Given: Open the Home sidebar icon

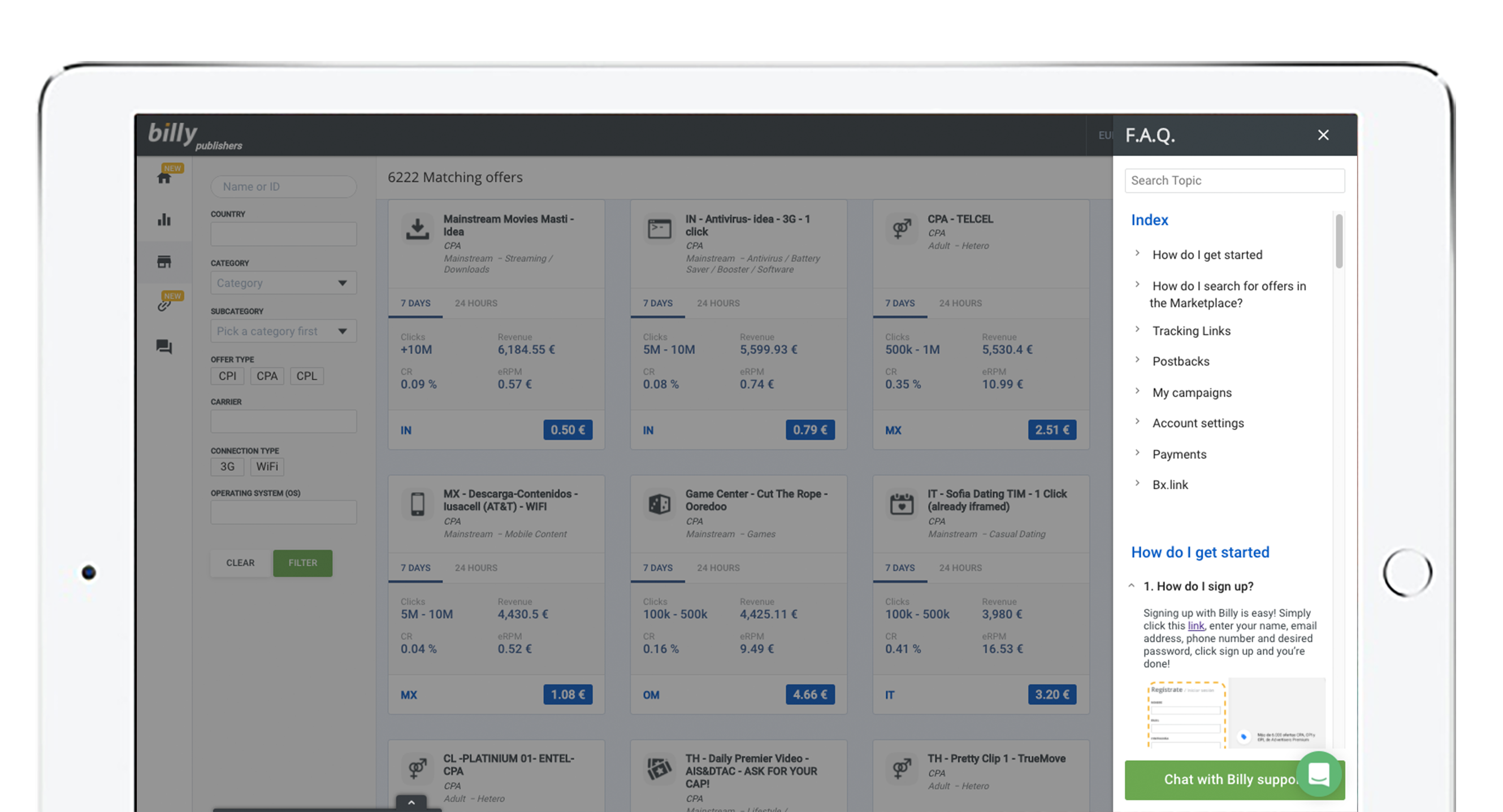Looking at the screenshot, I should (x=164, y=177).
